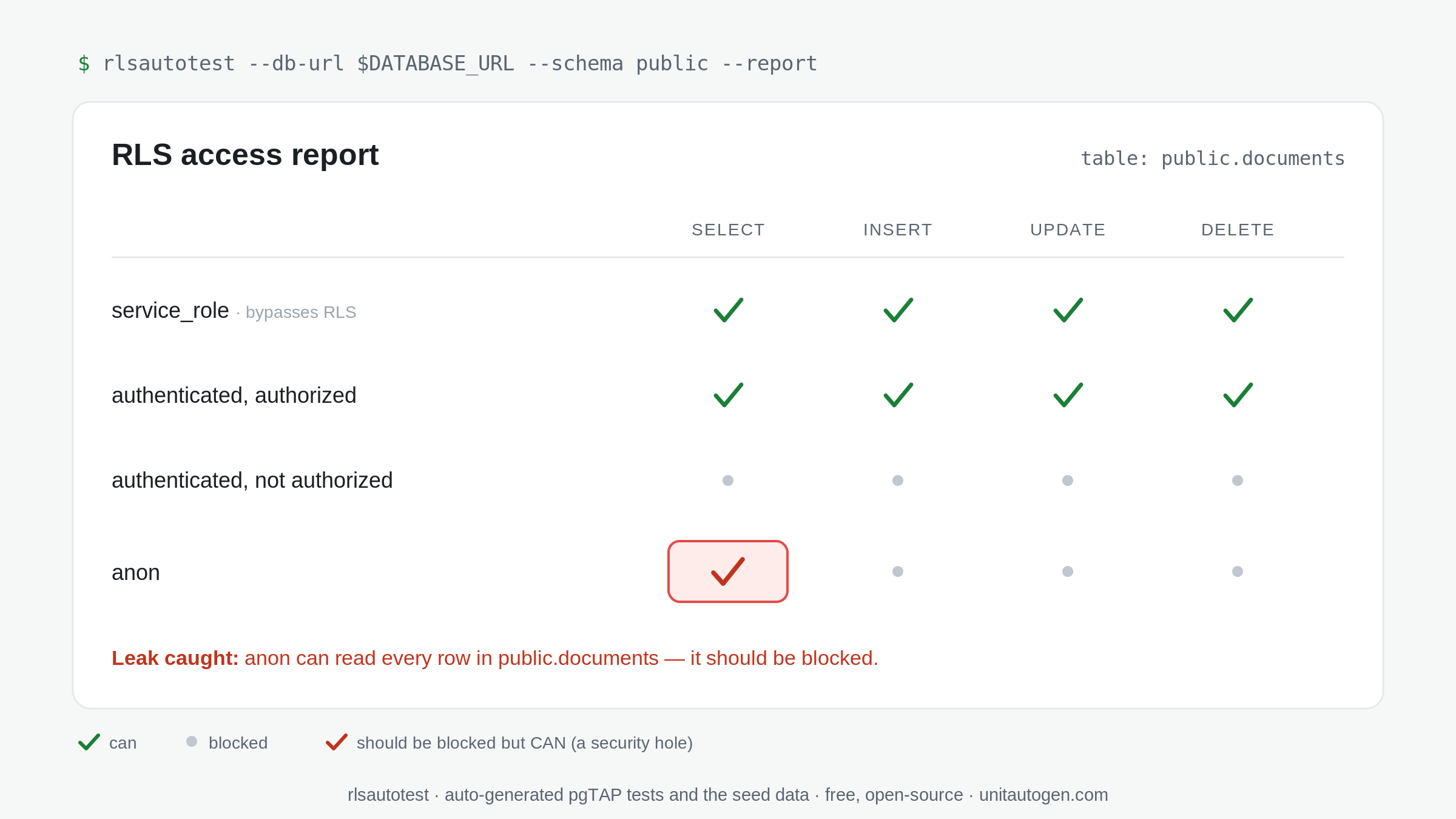Viewport: 1456px width, 819px height.
Task: Click the anon SELECT red leak checkmark
Action: (728, 571)
